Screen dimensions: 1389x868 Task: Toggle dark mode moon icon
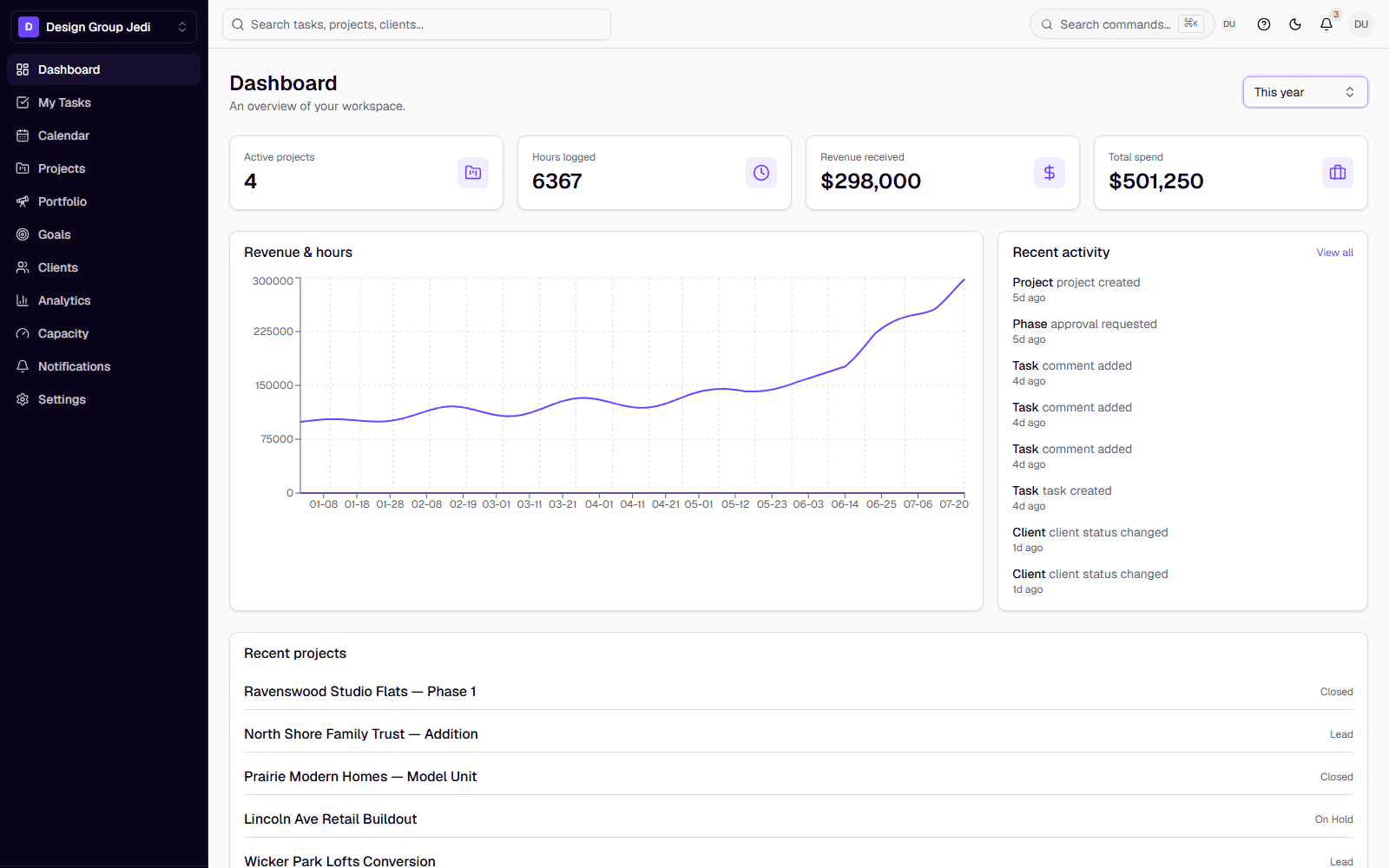click(x=1295, y=24)
